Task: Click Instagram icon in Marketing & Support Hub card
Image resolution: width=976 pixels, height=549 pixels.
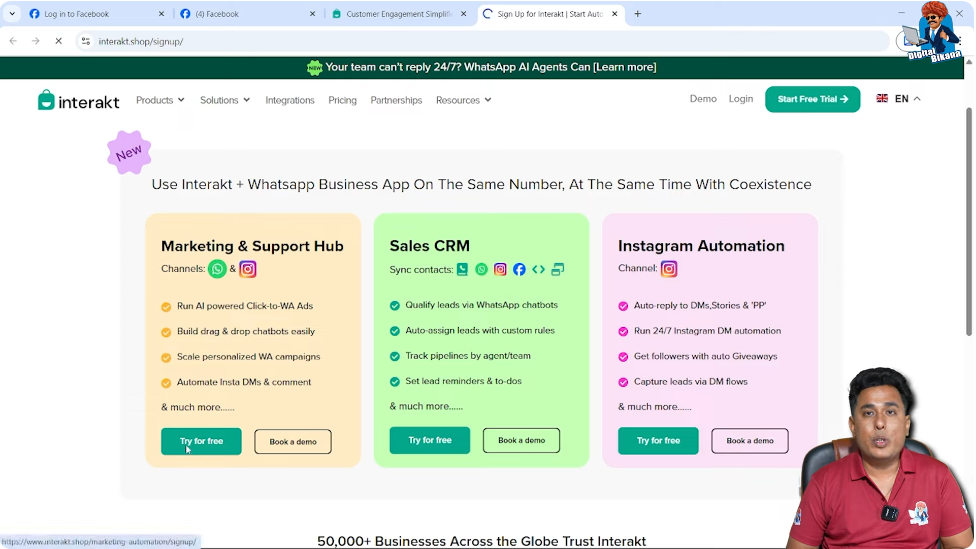Action: 248,269
